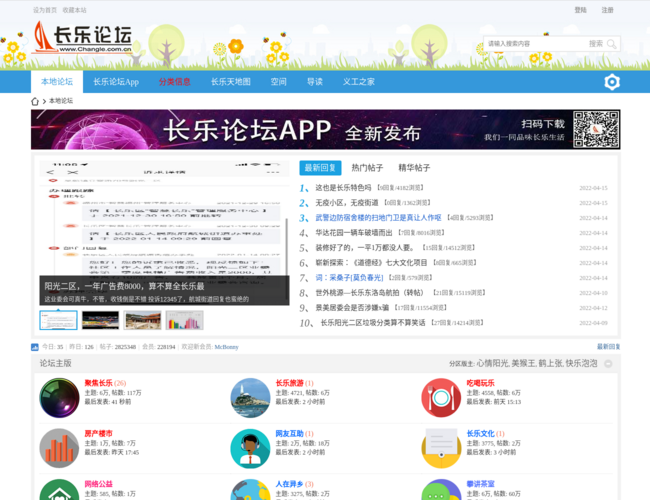Viewport: 650px width, 500px height.
Task: Open 长乐天地图 nav item
Action: click(231, 82)
